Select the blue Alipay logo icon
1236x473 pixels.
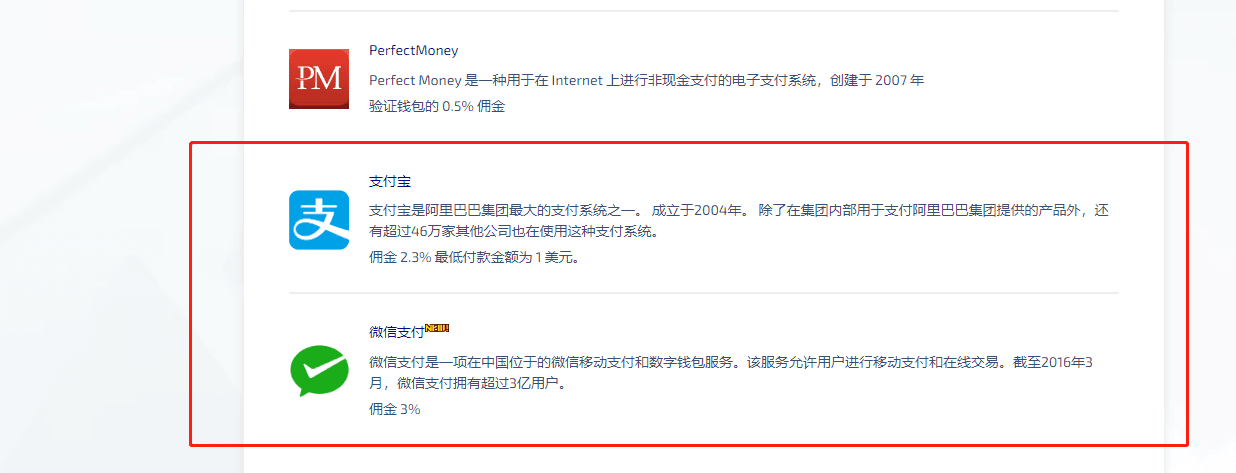point(319,220)
